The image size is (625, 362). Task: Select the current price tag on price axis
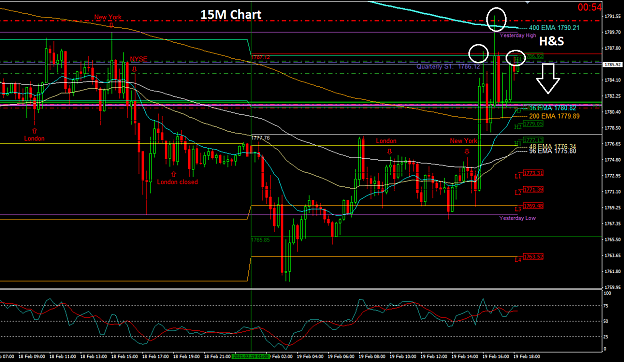point(613,64)
